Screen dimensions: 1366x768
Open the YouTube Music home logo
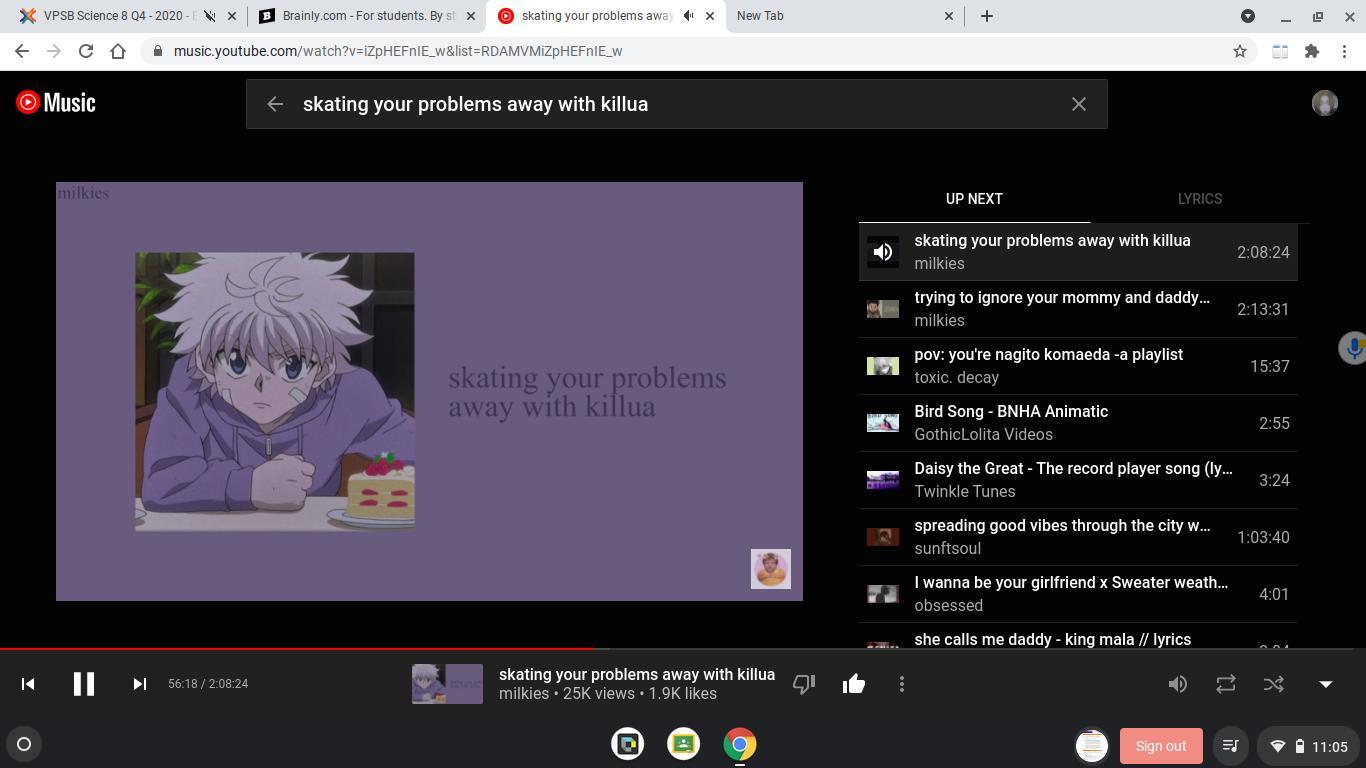pyautogui.click(x=56, y=102)
